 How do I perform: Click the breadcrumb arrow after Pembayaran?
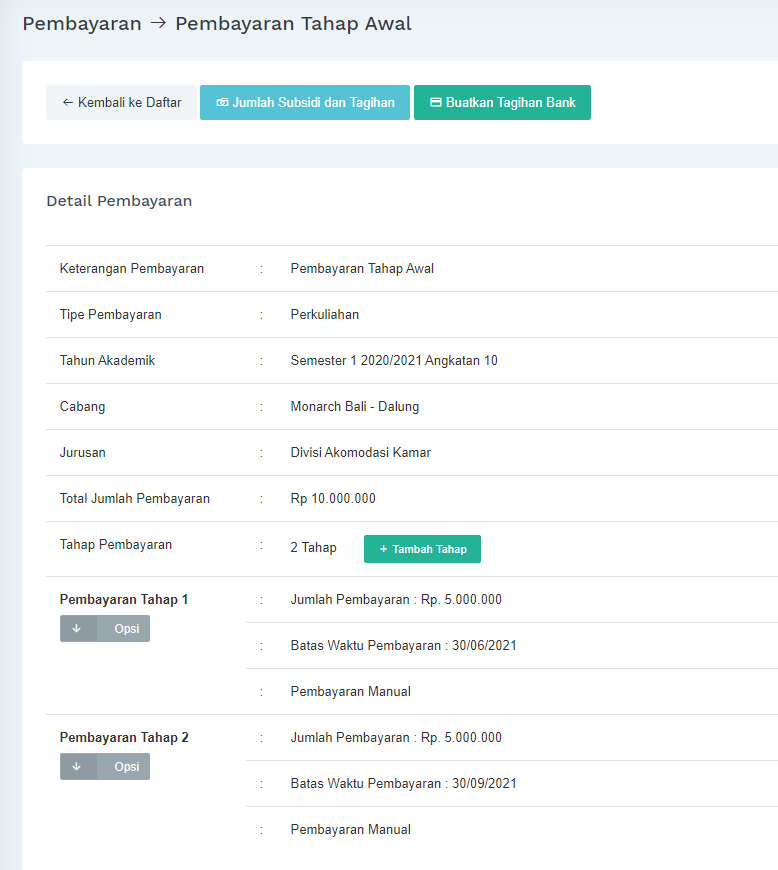click(x=158, y=24)
